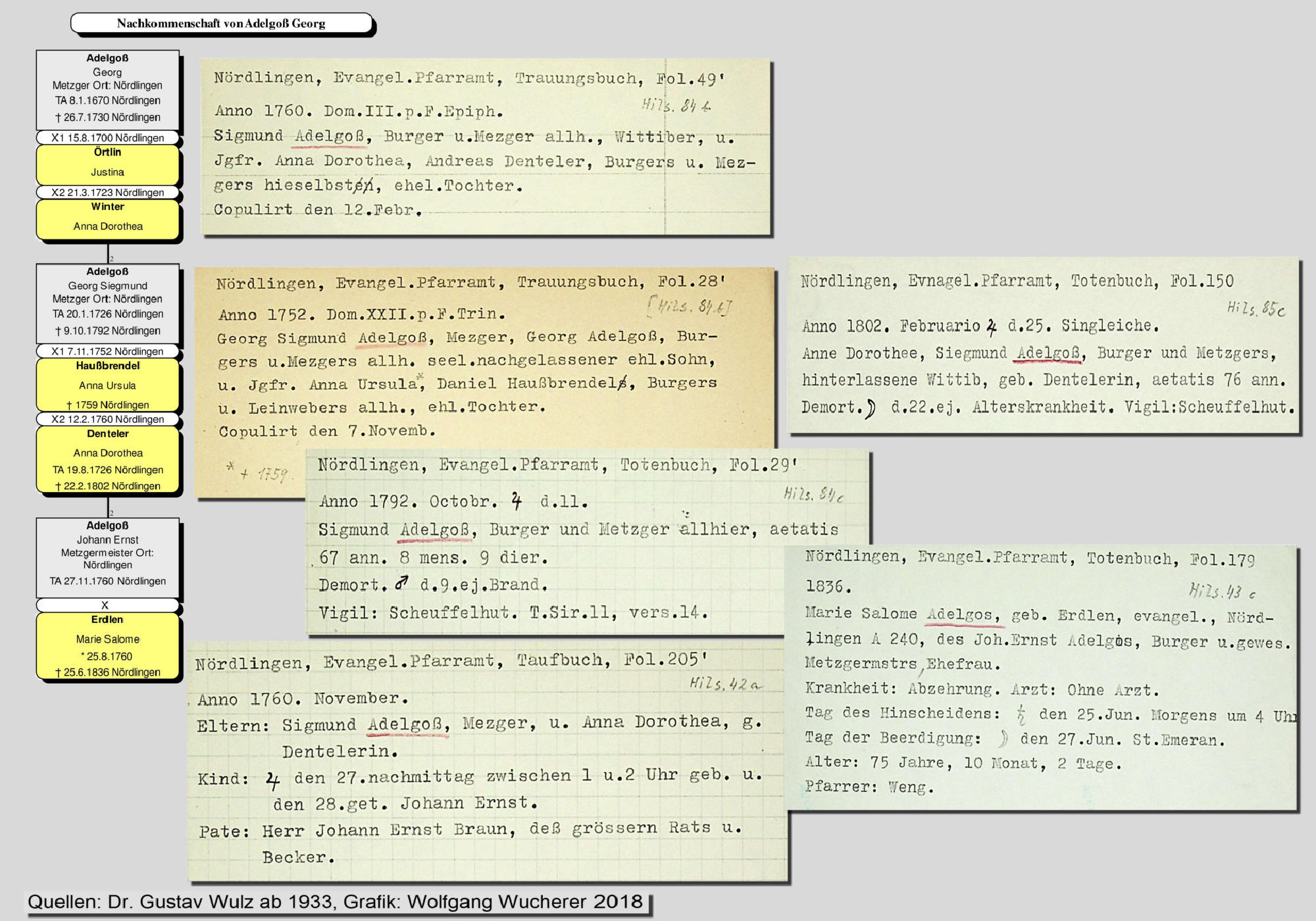
Task: Open the 1760 Trauungsbuch Fol.49' card
Action: (x=486, y=146)
